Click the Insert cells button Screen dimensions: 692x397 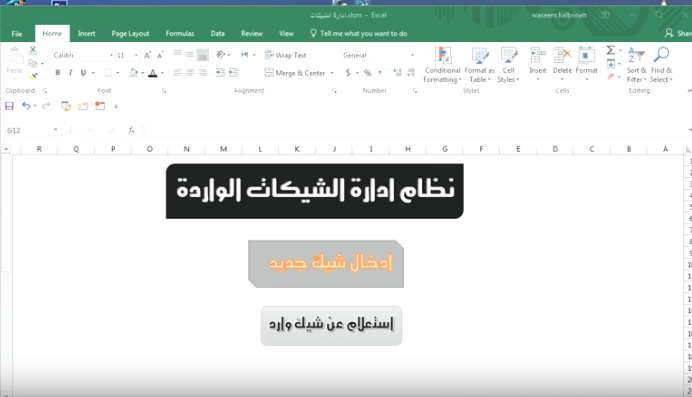tap(538, 64)
